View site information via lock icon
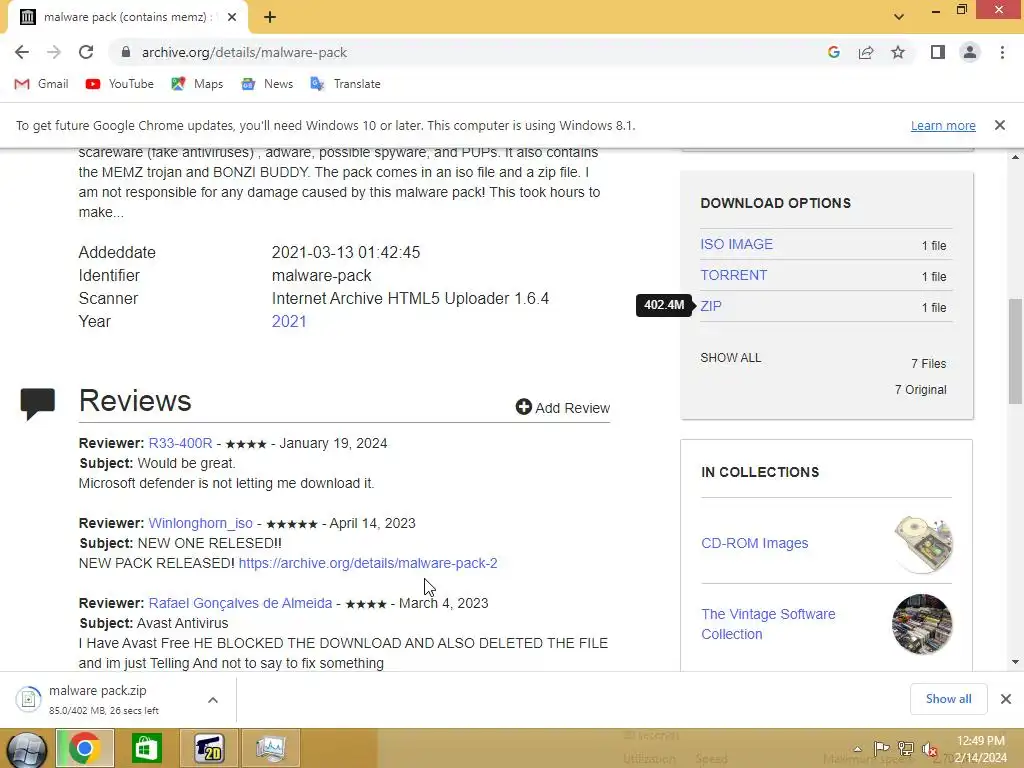This screenshot has height=768, width=1024. pyautogui.click(x=126, y=52)
